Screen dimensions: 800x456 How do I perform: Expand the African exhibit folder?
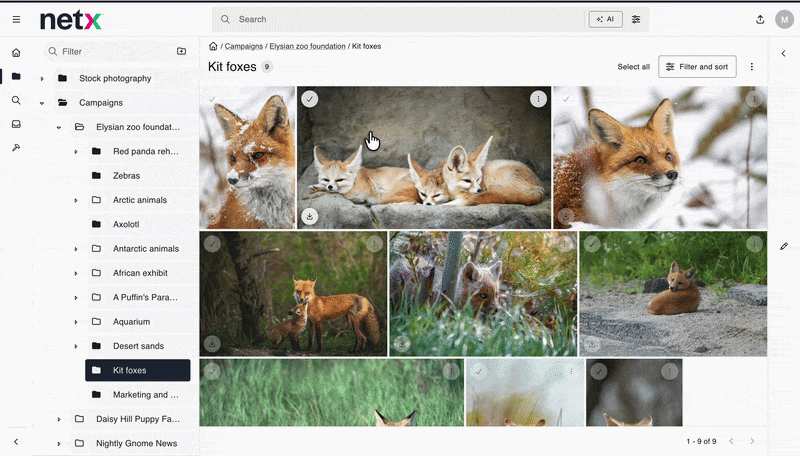(x=76, y=273)
